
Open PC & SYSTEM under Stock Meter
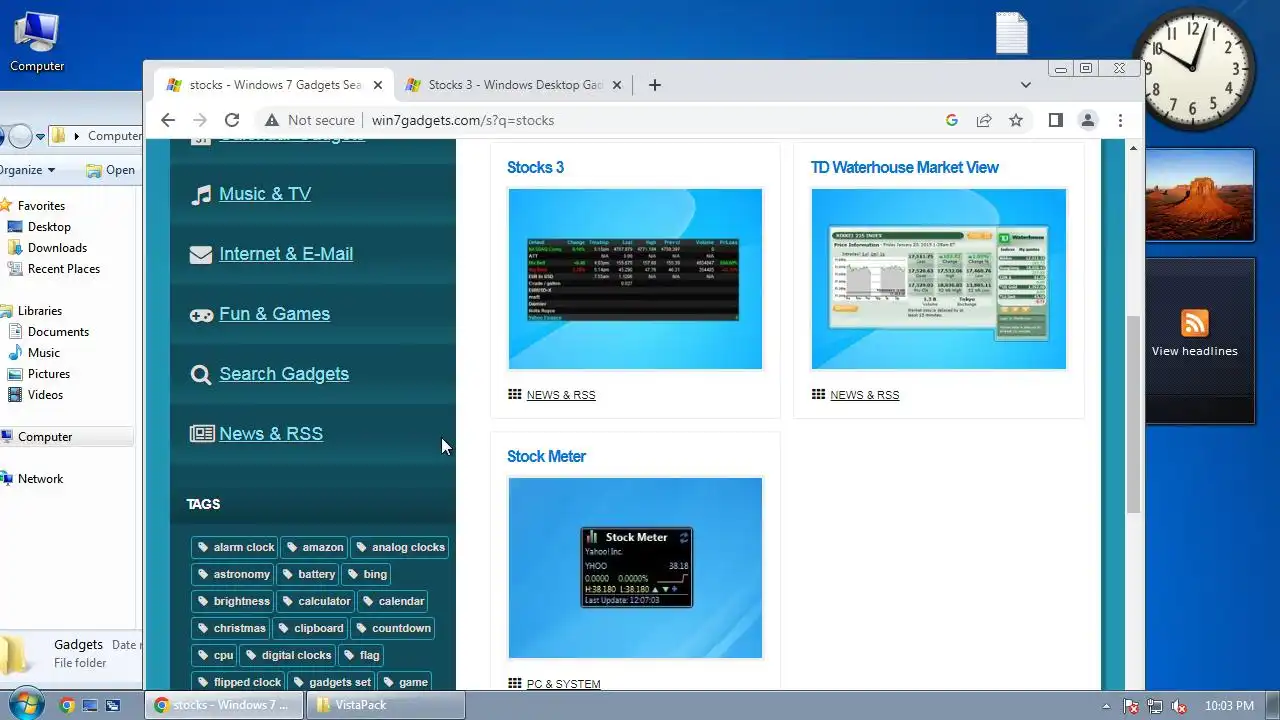coord(564,684)
